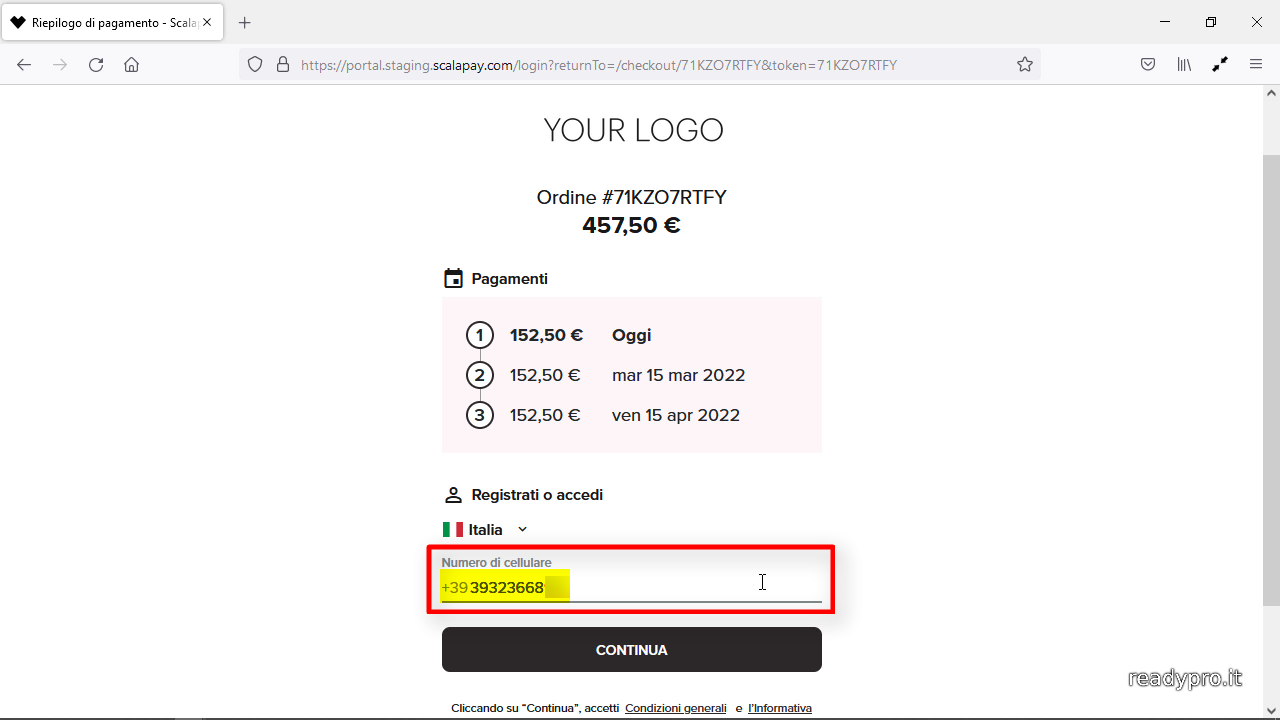
Task: Open the l'Informativa link
Action: (x=780, y=708)
